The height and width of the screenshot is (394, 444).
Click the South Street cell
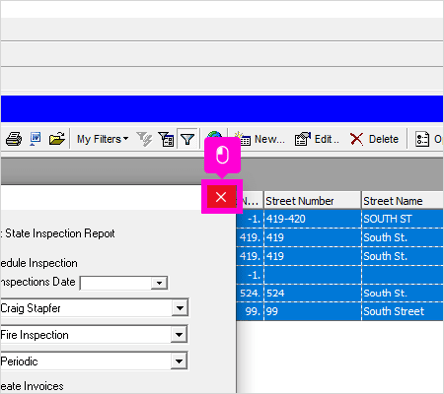[x=402, y=311]
